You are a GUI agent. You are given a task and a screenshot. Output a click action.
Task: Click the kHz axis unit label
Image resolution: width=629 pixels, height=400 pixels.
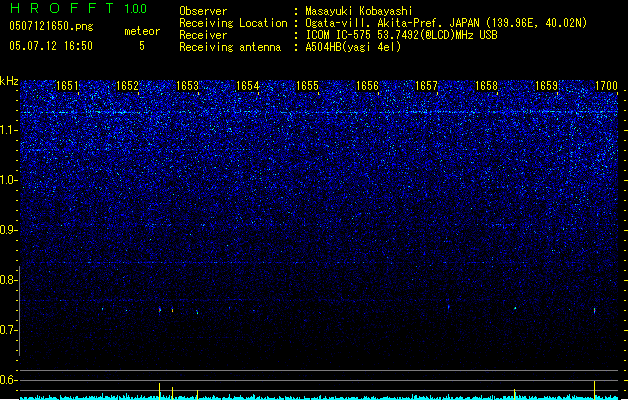(x=9, y=81)
